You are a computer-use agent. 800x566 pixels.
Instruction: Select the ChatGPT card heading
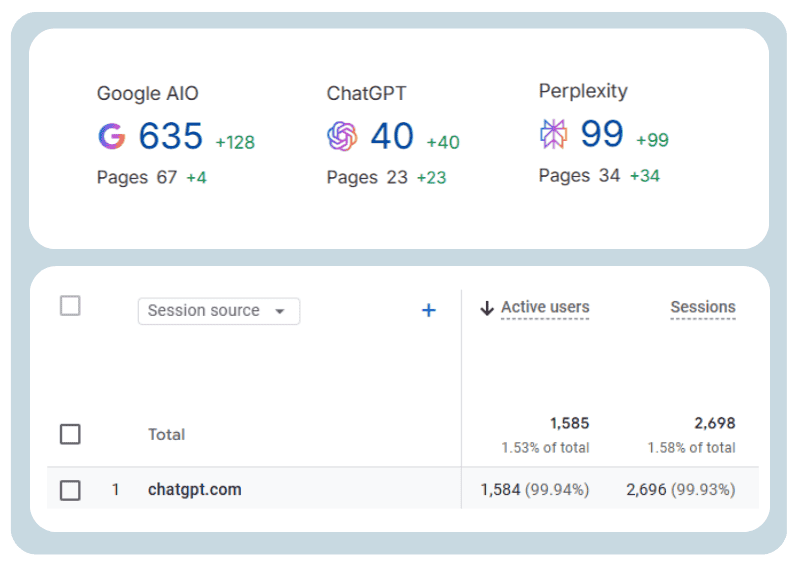[366, 93]
